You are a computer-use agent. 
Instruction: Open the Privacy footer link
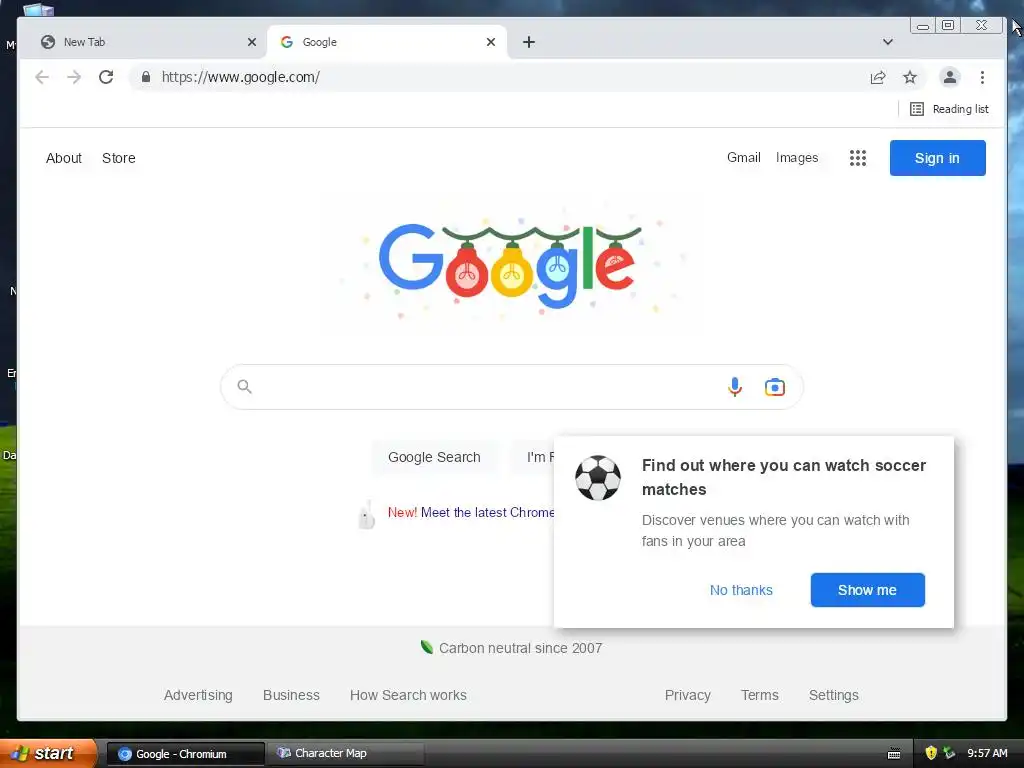(x=687, y=695)
